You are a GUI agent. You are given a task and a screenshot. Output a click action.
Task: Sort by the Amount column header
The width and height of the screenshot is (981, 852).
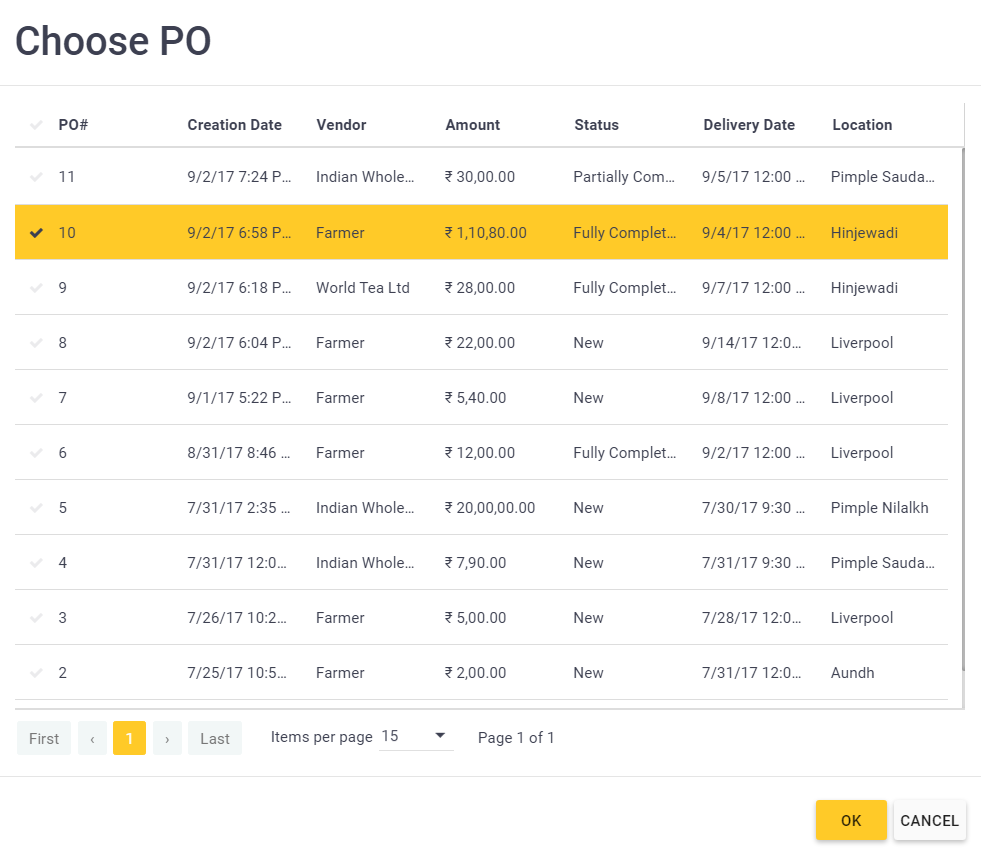click(x=472, y=125)
